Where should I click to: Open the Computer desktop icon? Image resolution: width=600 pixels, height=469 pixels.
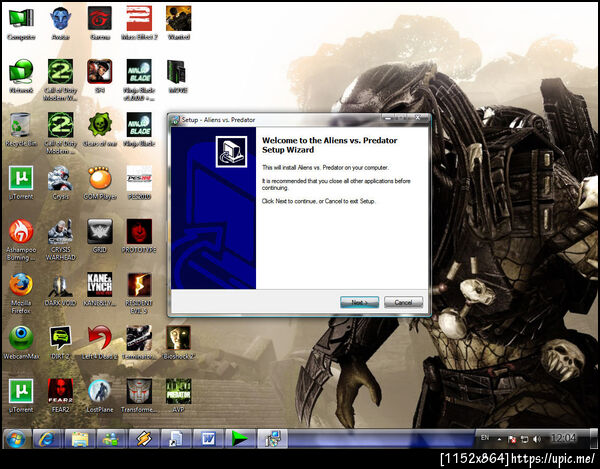pos(21,24)
